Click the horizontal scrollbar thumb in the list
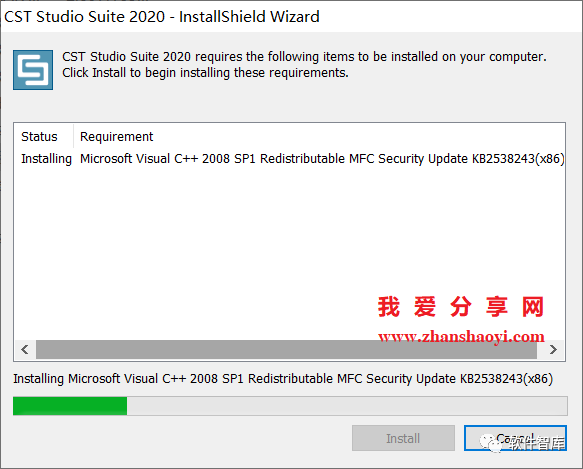The image size is (583, 469). pyautogui.click(x=286, y=350)
